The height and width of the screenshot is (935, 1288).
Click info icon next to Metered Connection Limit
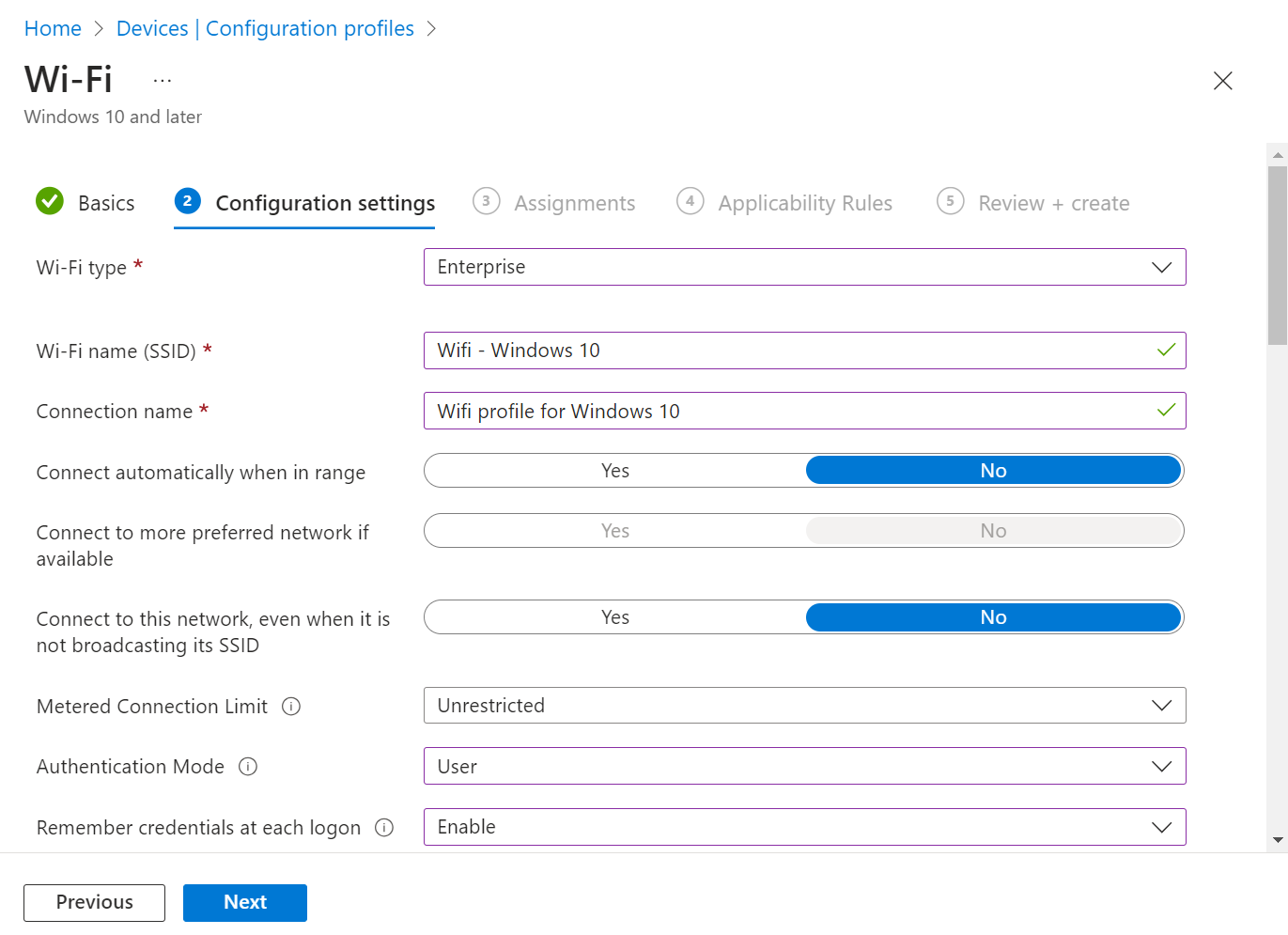[x=291, y=707]
